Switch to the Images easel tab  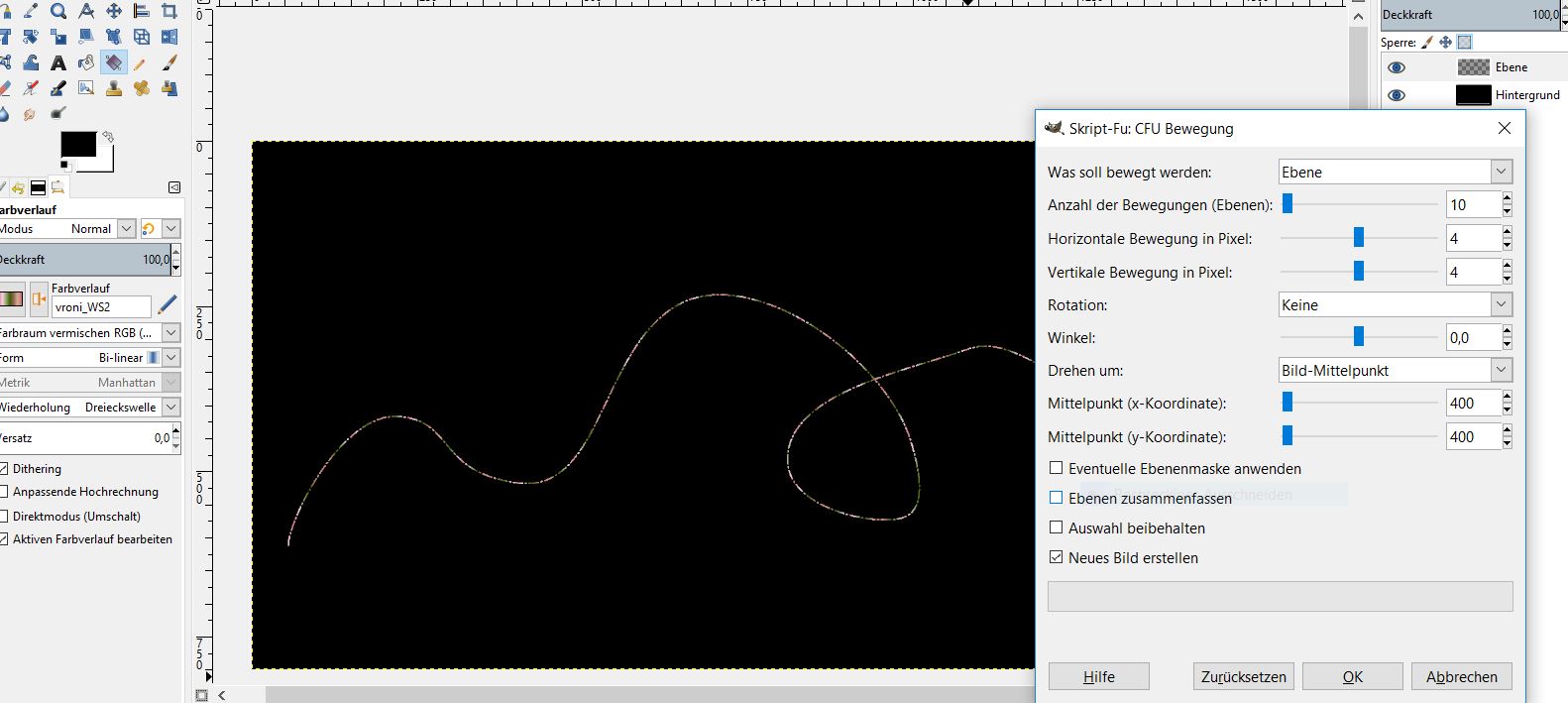57,187
